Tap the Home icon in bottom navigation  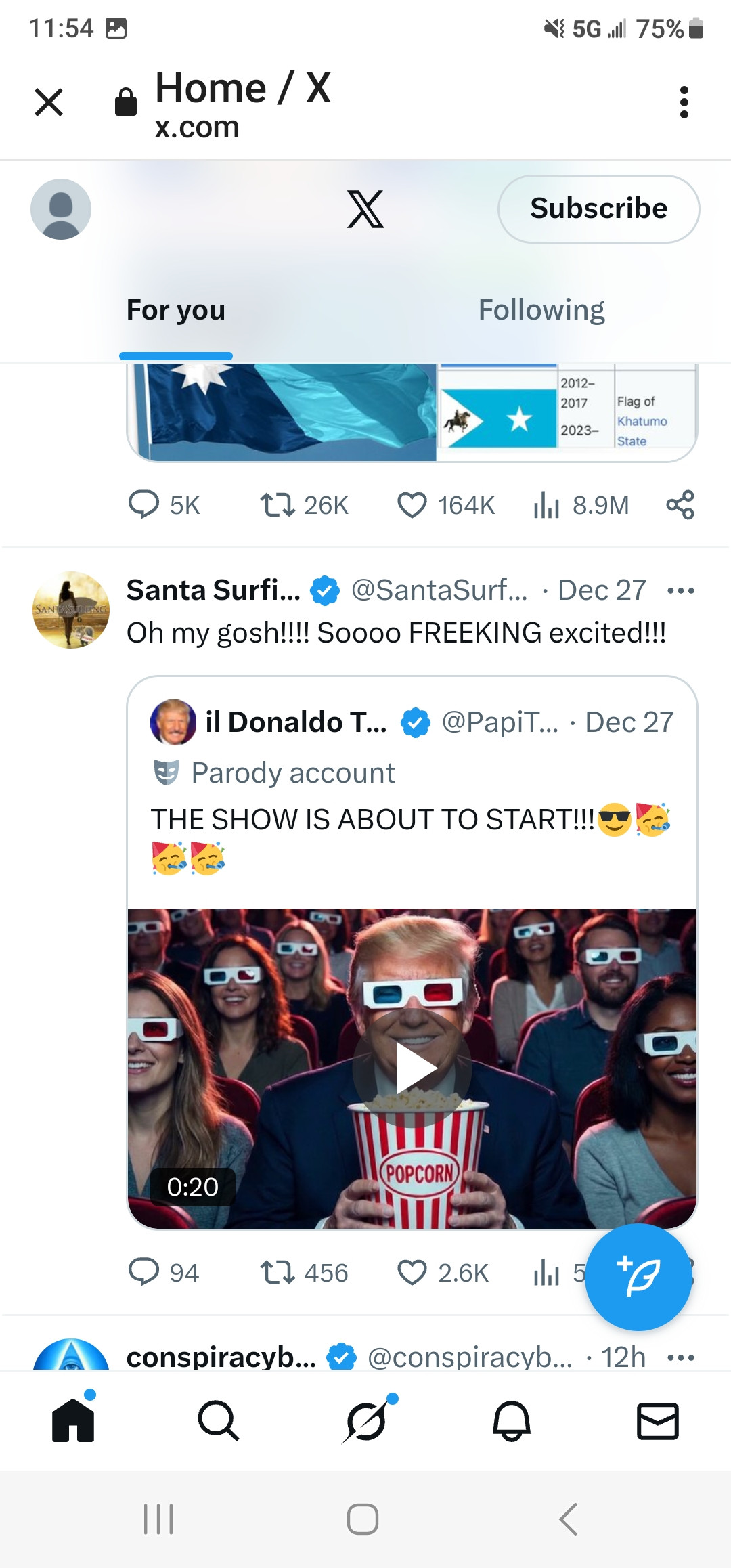[73, 1420]
